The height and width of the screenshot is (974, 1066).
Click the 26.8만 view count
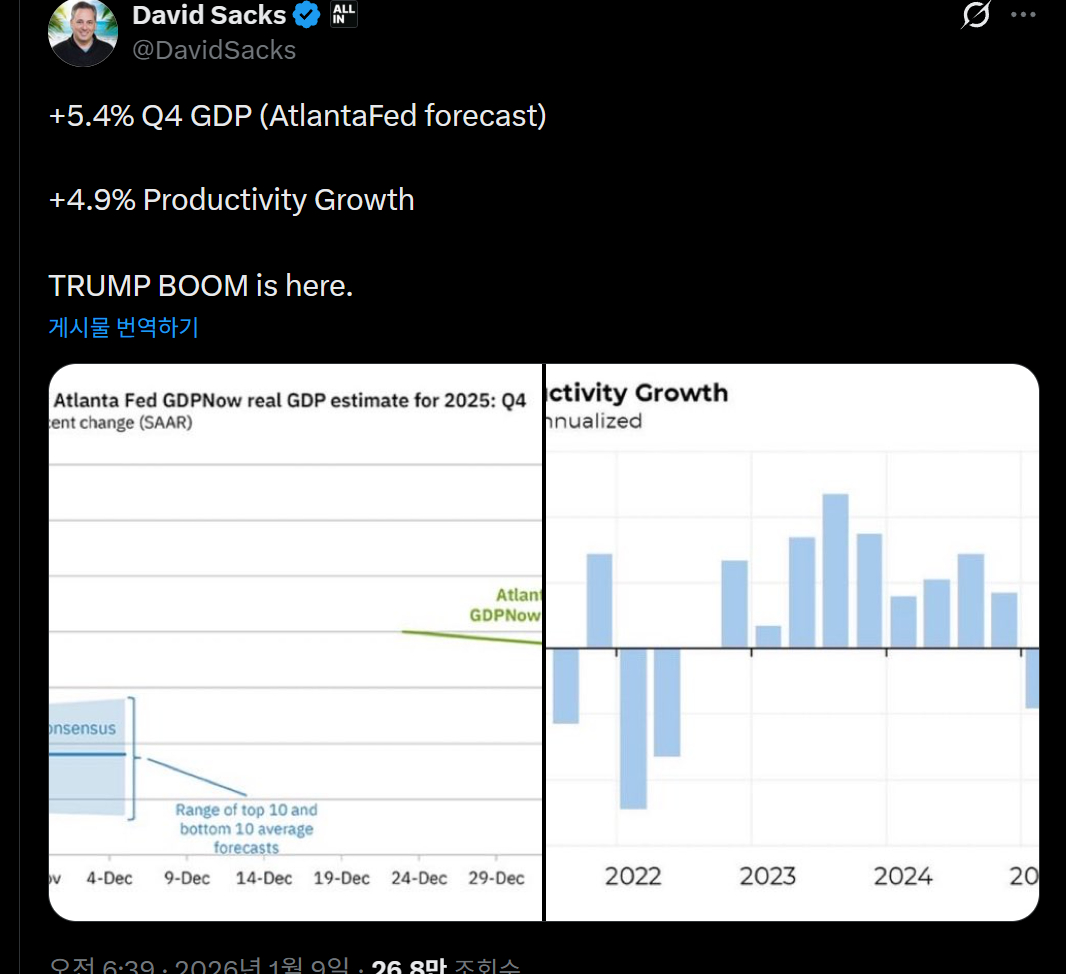(408, 966)
